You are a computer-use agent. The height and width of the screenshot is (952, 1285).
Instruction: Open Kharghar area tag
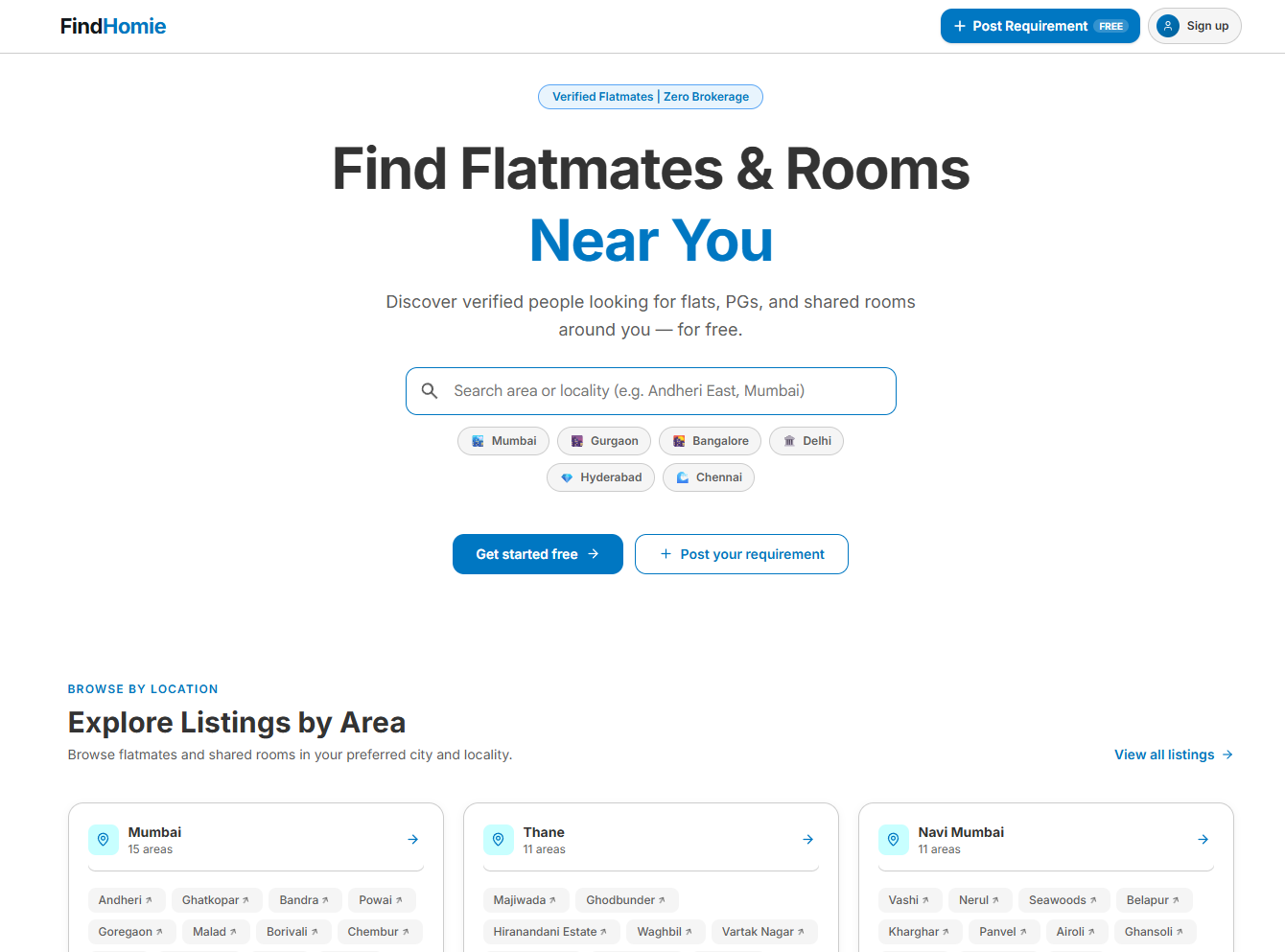[x=920, y=932]
